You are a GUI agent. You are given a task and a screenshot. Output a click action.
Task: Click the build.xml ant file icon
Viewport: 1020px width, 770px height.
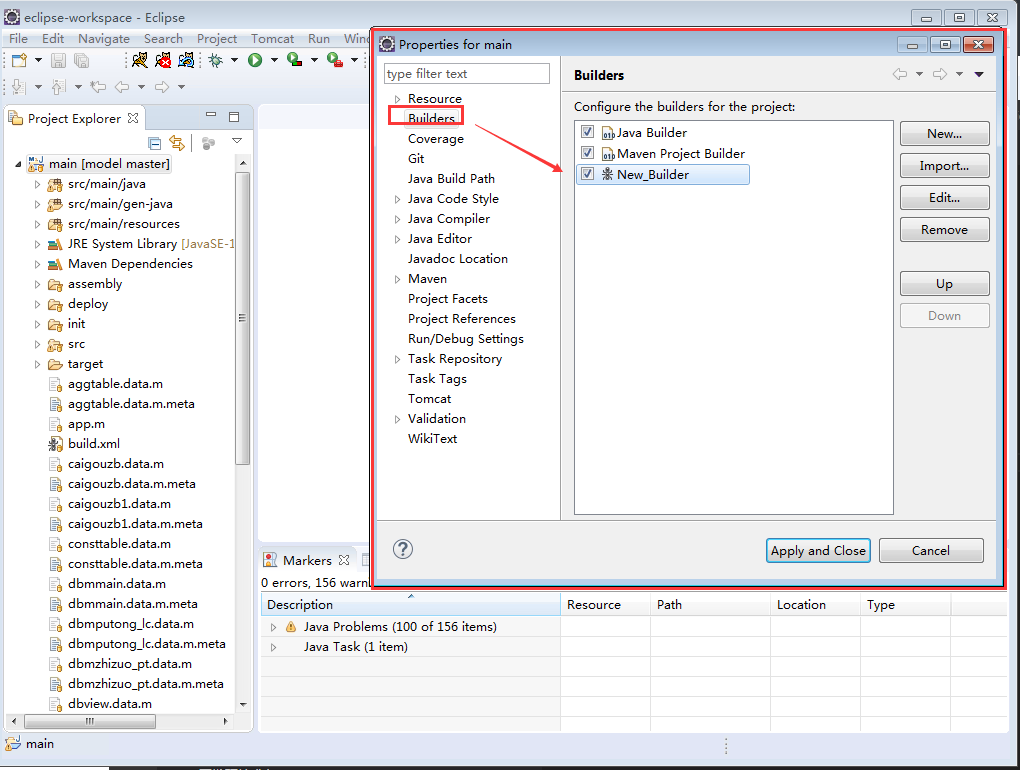pyautogui.click(x=55, y=444)
